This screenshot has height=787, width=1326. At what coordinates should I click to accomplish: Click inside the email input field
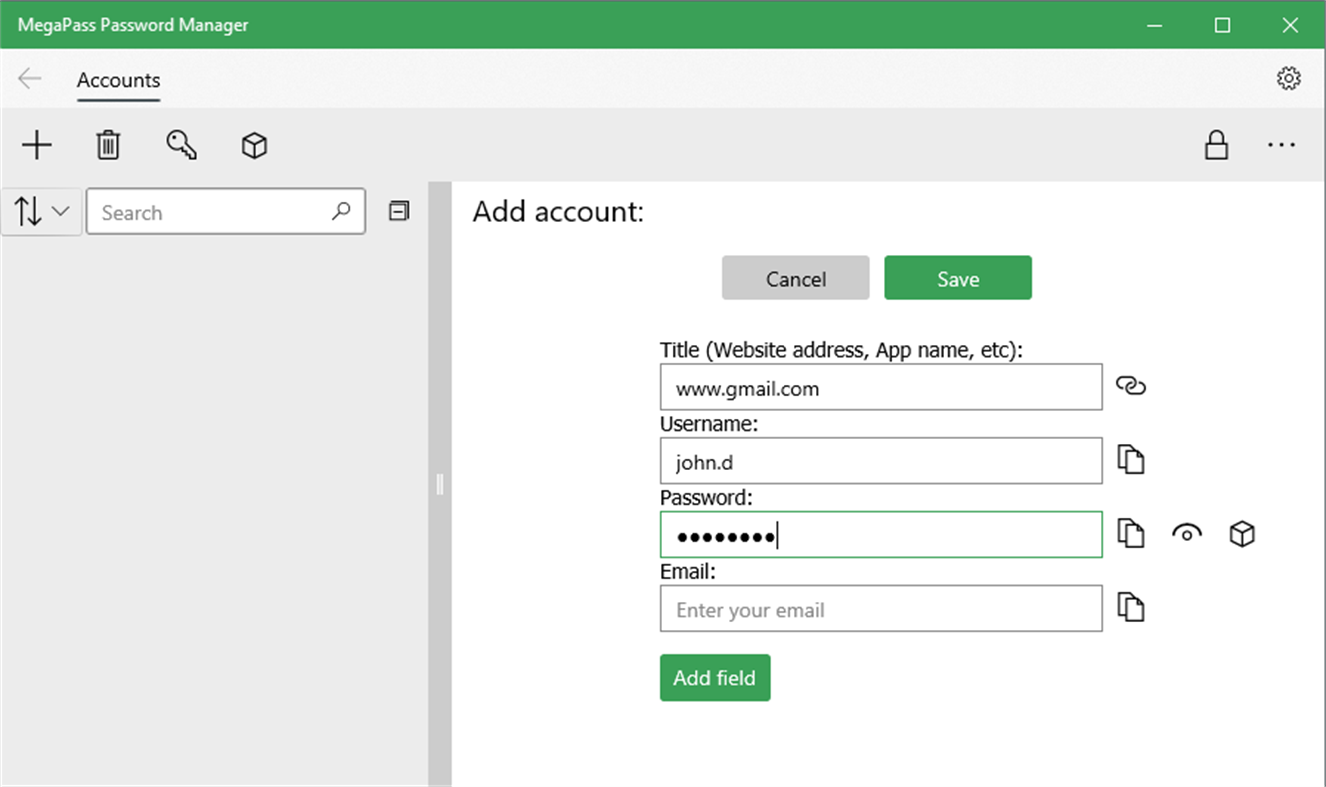[880, 608]
